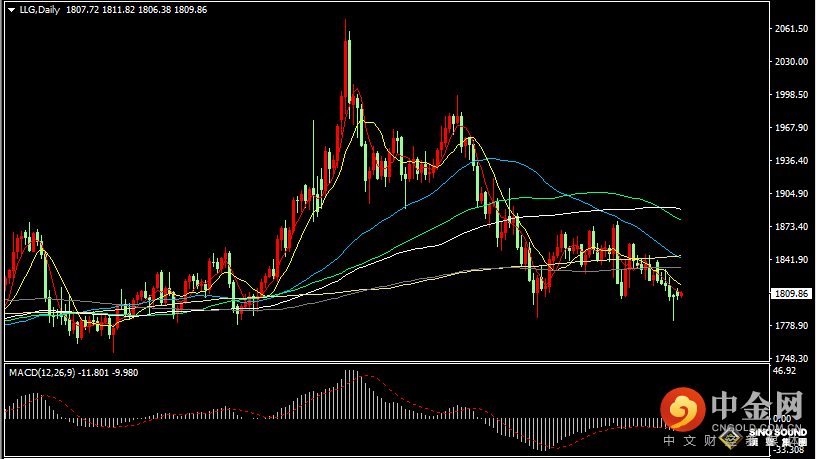The image size is (817, 459).
Task: Click the 2030.00 price axis label
Action: pos(790,62)
